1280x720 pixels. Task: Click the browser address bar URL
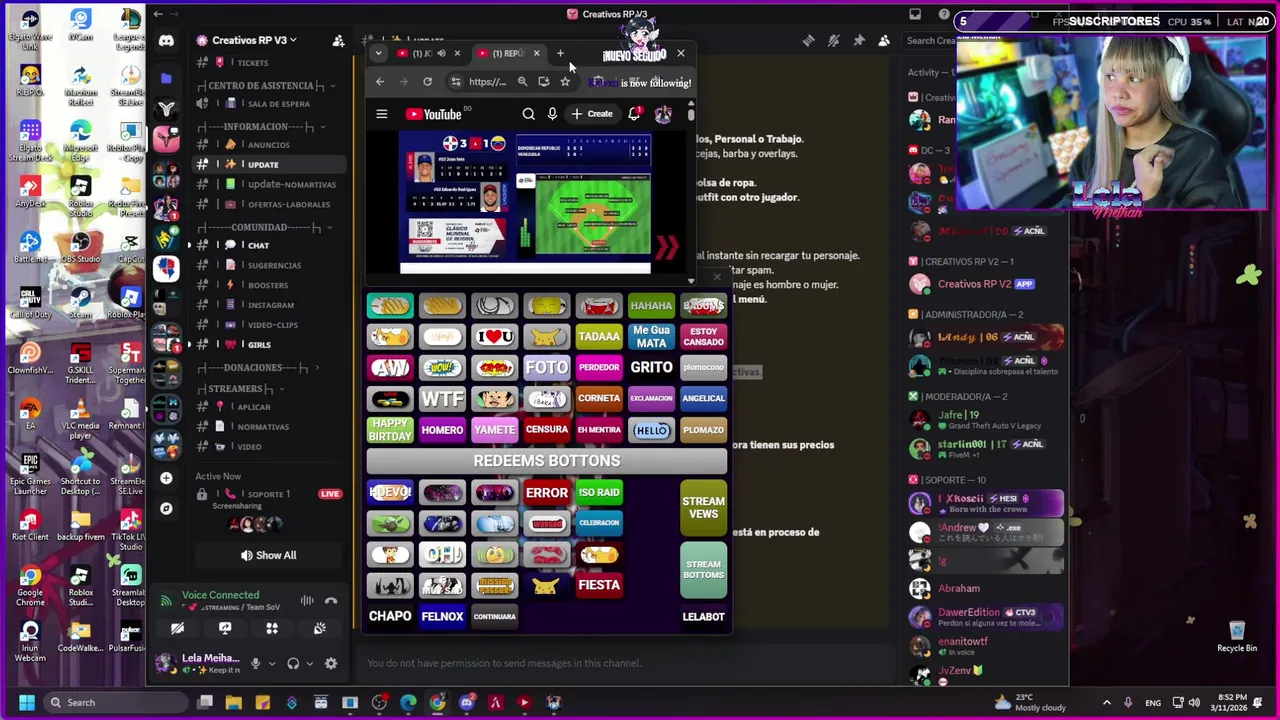tap(487, 82)
